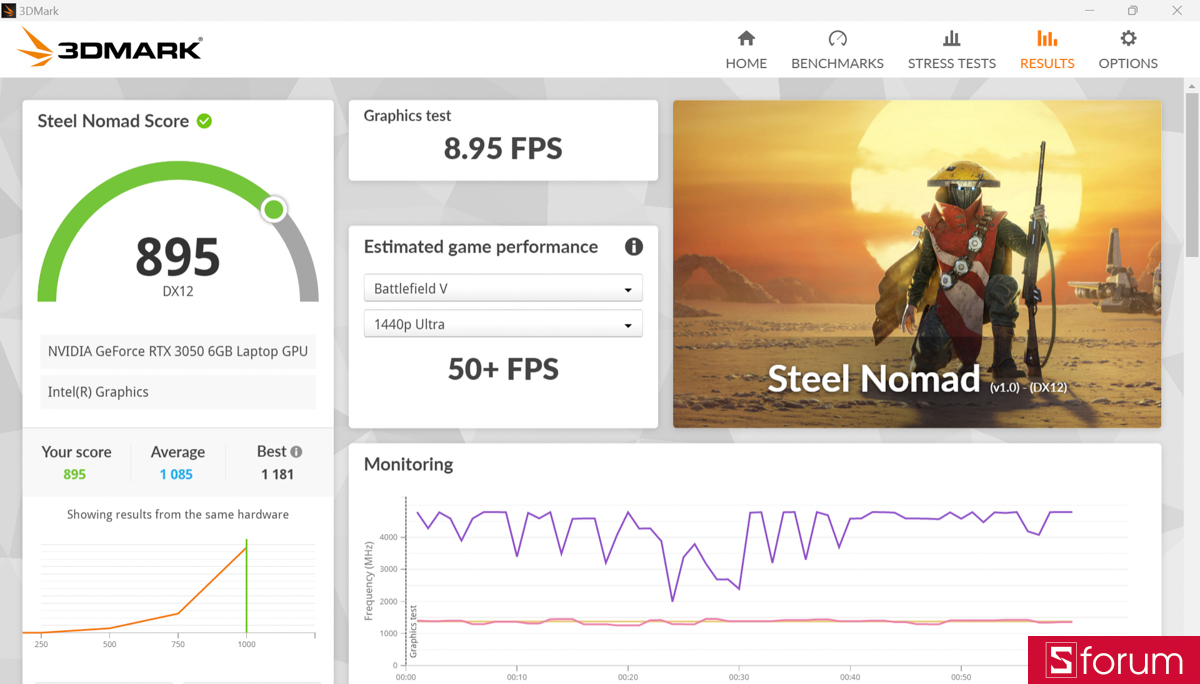Click the info icon beside Estimated game performance
The height and width of the screenshot is (684, 1200).
pos(633,246)
